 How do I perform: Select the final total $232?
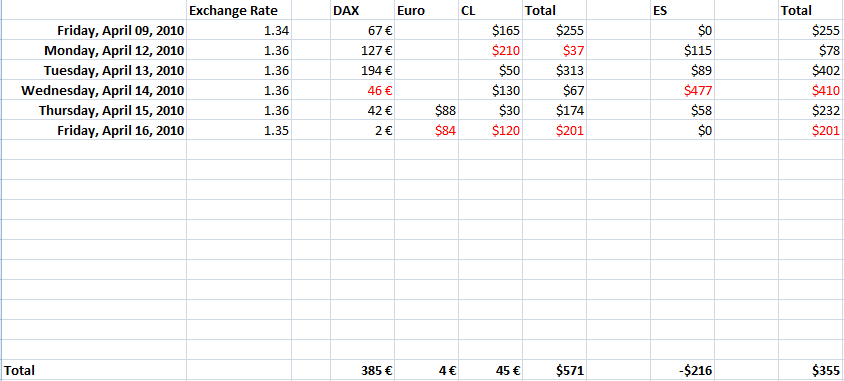coord(811,110)
